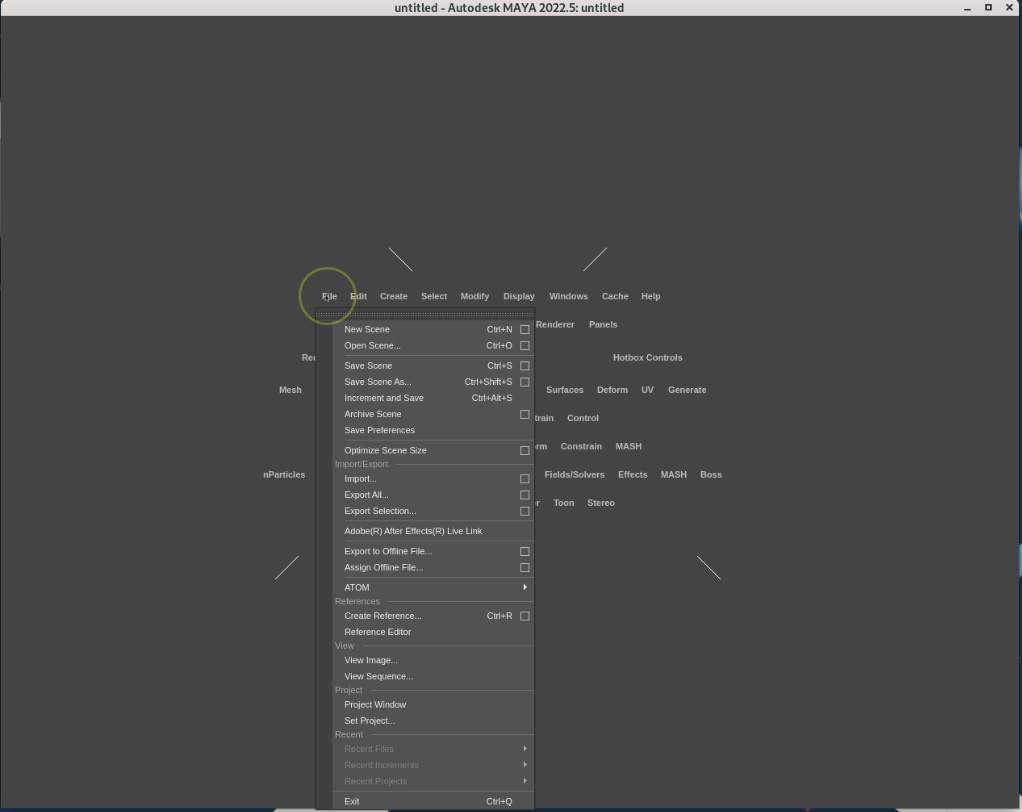Image resolution: width=1022 pixels, height=812 pixels.
Task: Open option box for Save Scene As
Action: tap(525, 383)
